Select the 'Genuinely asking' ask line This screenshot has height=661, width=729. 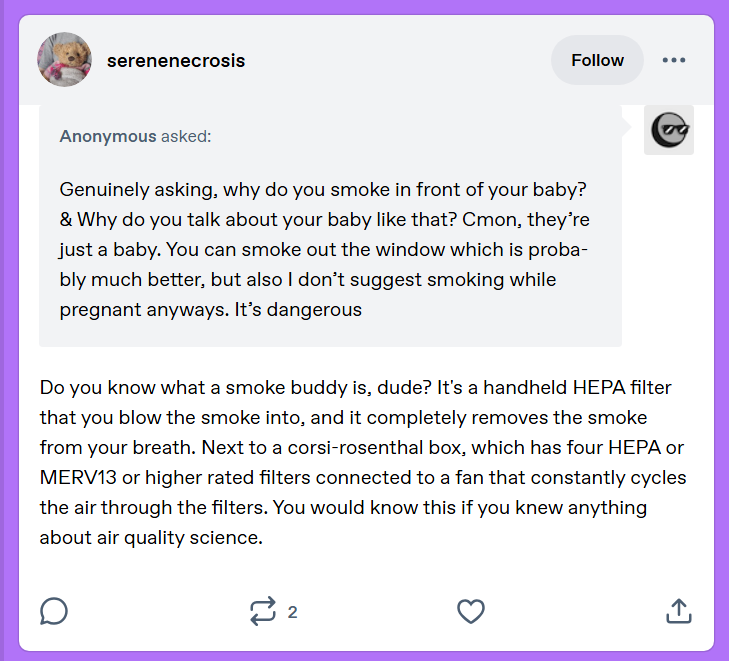323,190
